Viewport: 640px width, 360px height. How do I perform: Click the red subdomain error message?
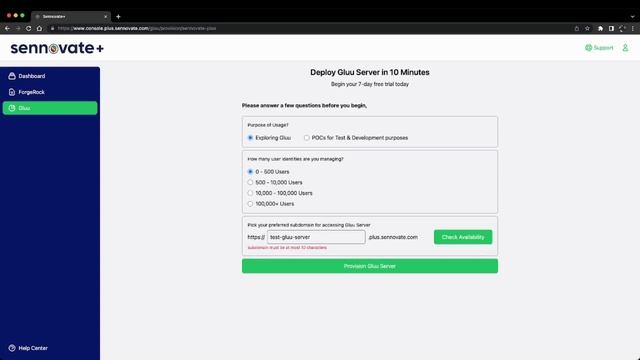[287, 248]
